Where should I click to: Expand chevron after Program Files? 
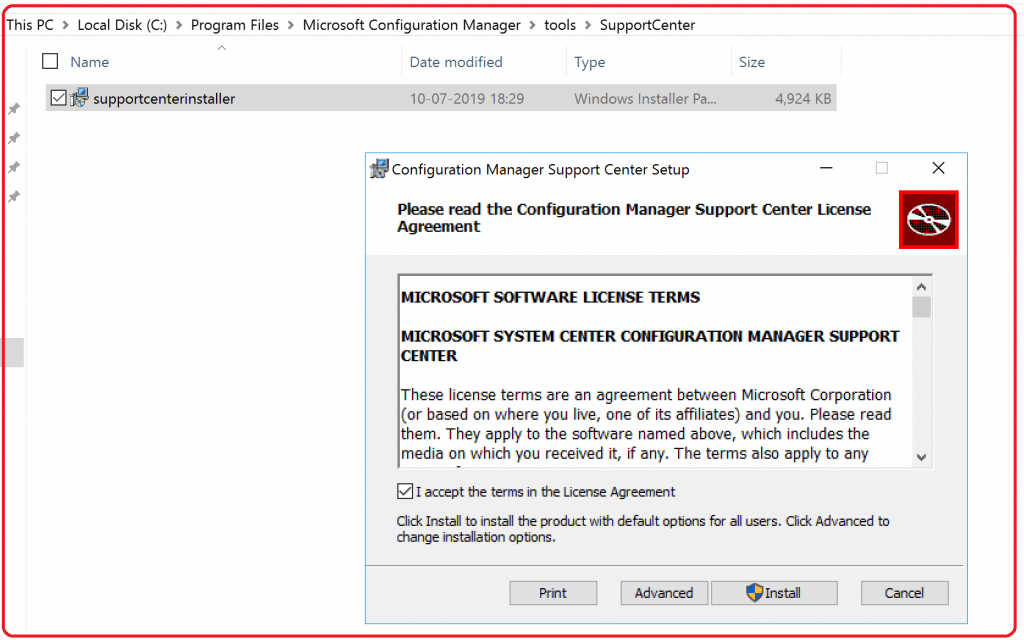coord(291,25)
